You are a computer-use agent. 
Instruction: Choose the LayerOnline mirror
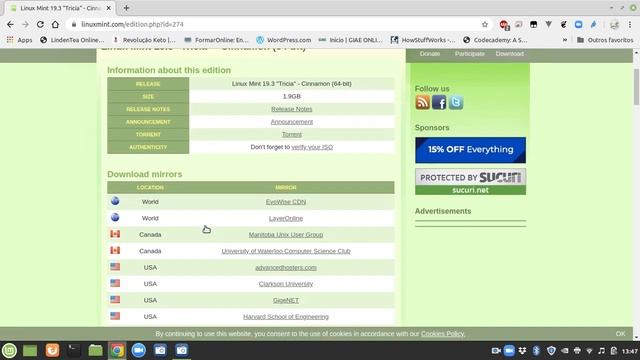[286, 218]
